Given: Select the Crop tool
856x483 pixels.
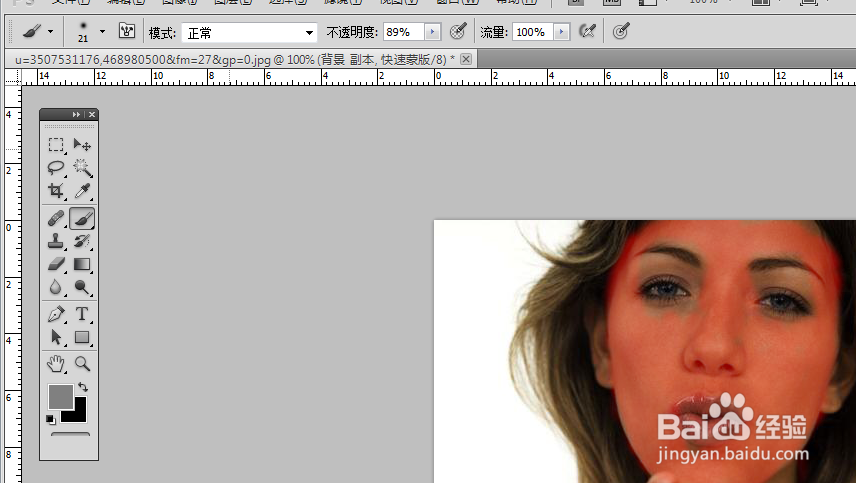Looking at the screenshot, I should coord(56,190).
